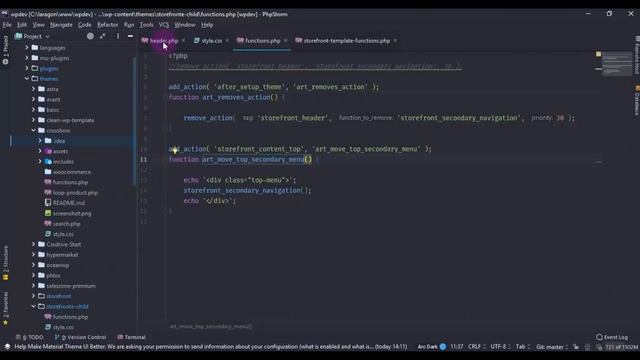Click the README.md file icon

48,203
